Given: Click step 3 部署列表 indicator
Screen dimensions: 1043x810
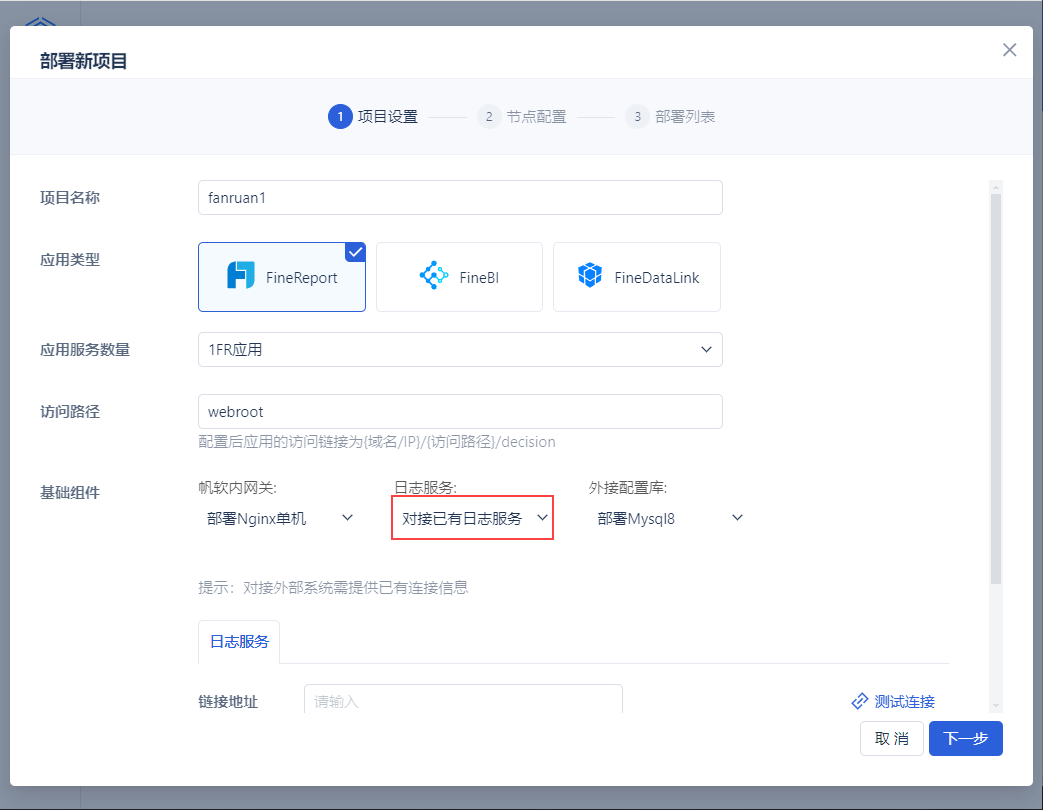Looking at the screenshot, I should coord(670,116).
